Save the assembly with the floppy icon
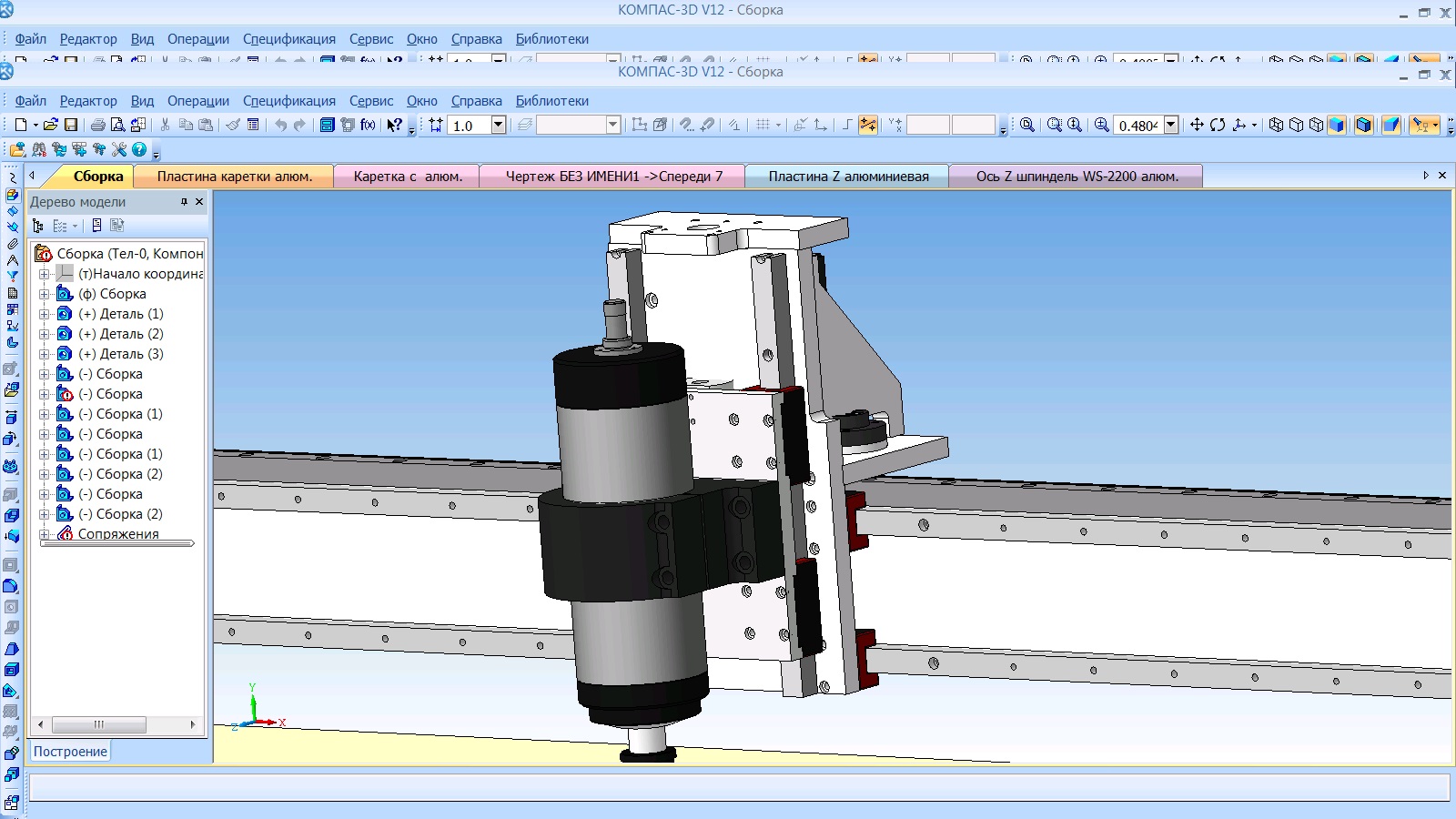Viewport: 1456px width, 819px height. point(71,125)
